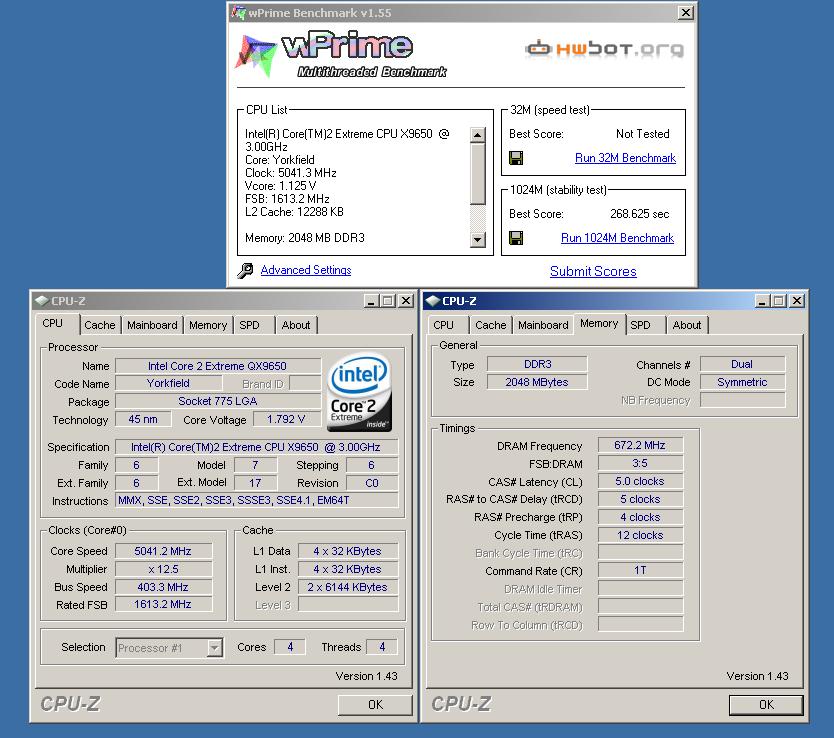Click left CPU-Z window title icon
This screenshot has width=834, height=738.
[42, 301]
